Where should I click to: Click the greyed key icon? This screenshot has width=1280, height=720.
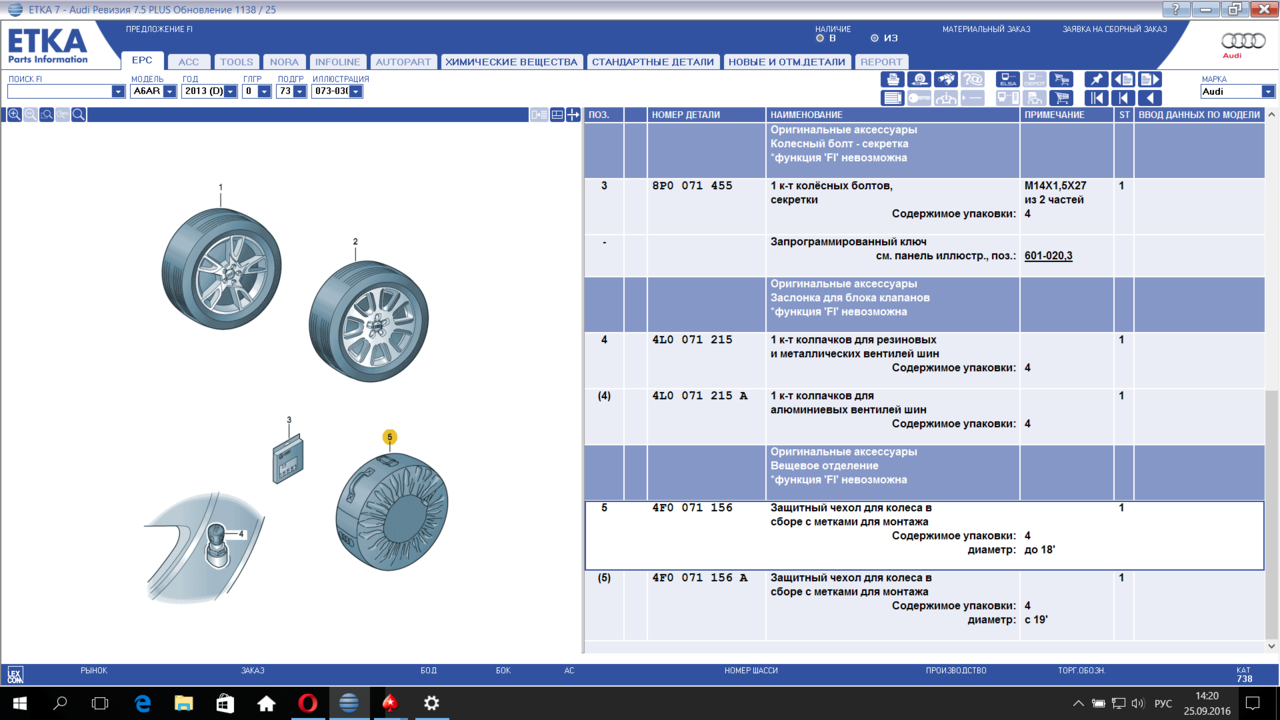click(919, 98)
